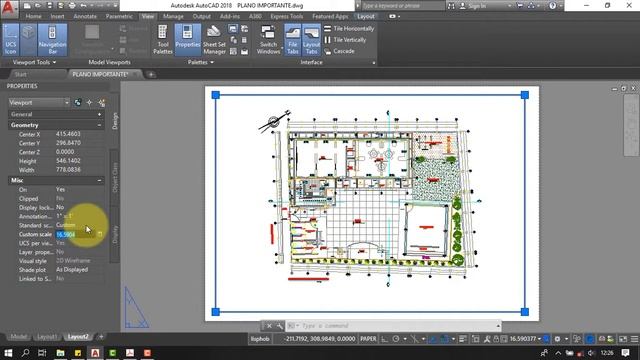Collapse the Misc properties section

99,180
